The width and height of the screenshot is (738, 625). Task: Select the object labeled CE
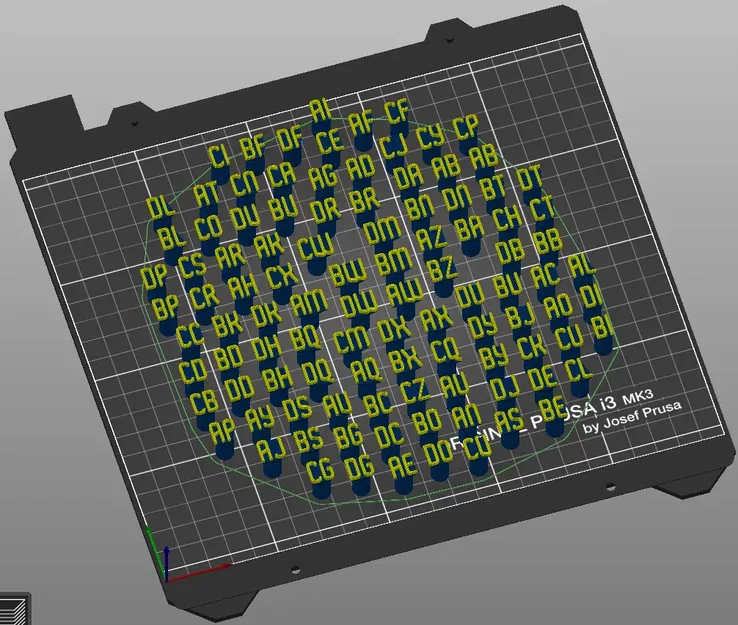[x=329, y=142]
